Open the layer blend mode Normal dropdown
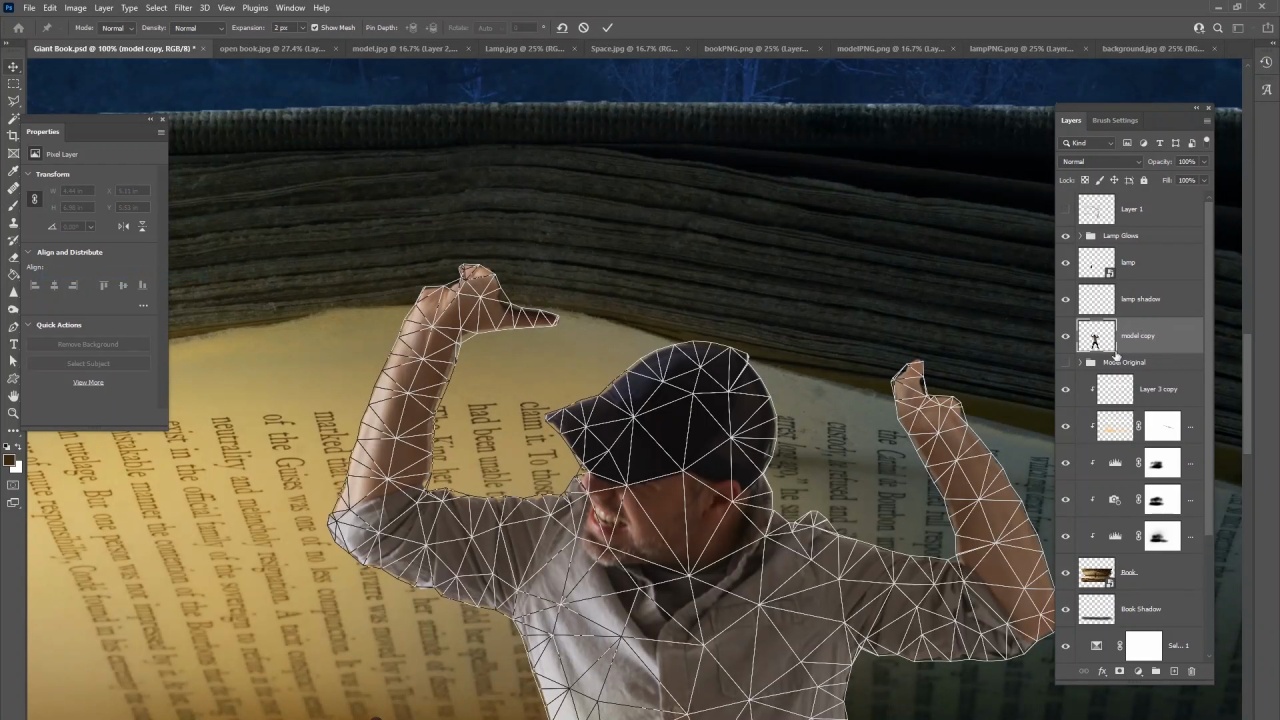This screenshot has height=720, width=1280. (1101, 161)
